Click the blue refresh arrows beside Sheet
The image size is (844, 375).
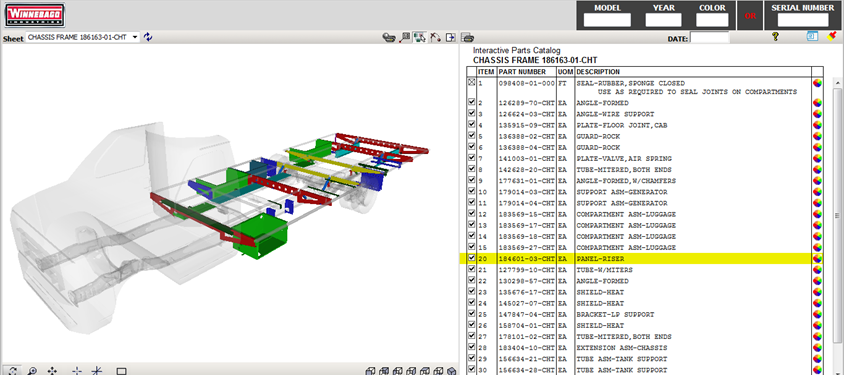(x=148, y=37)
